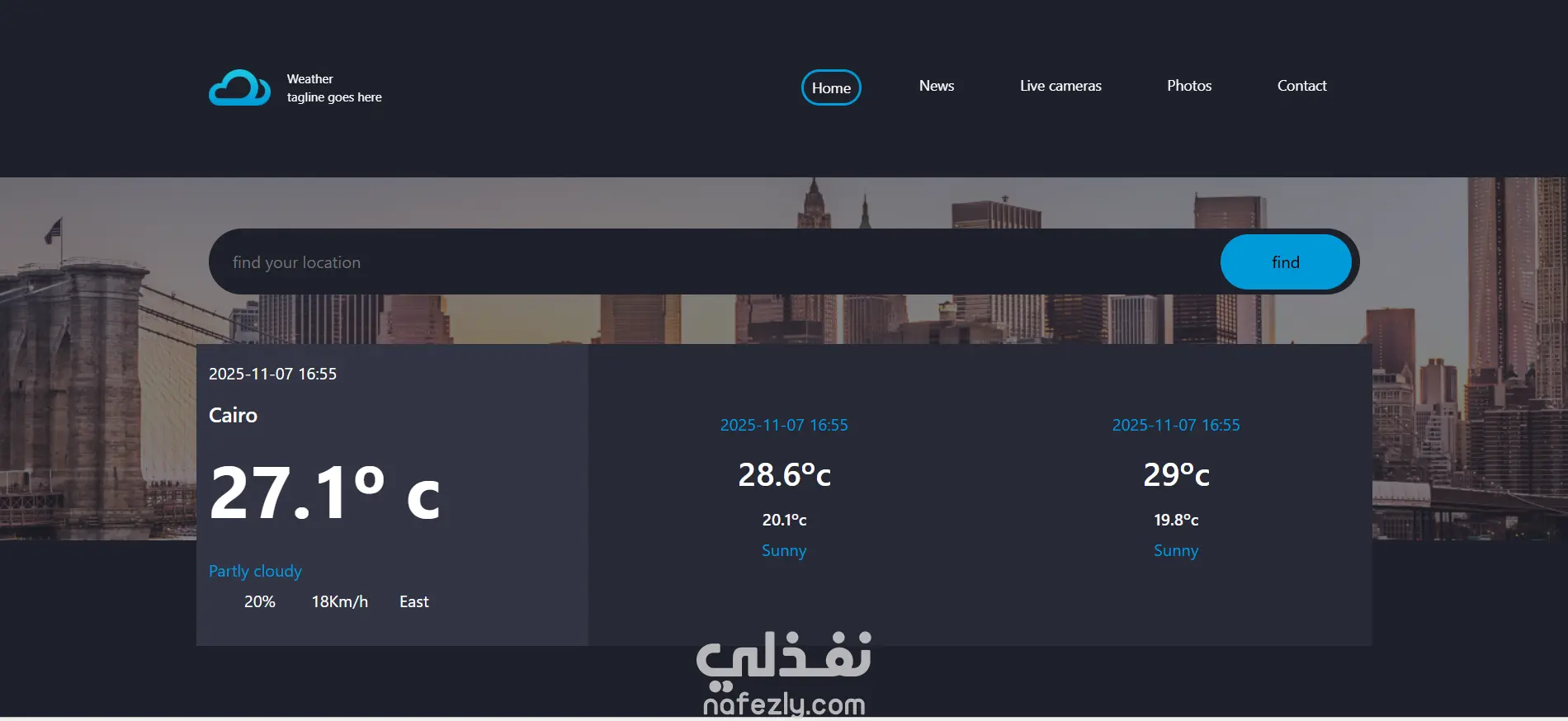Go to the News page
Image resolution: width=1568 pixels, height=721 pixels.
tap(937, 86)
